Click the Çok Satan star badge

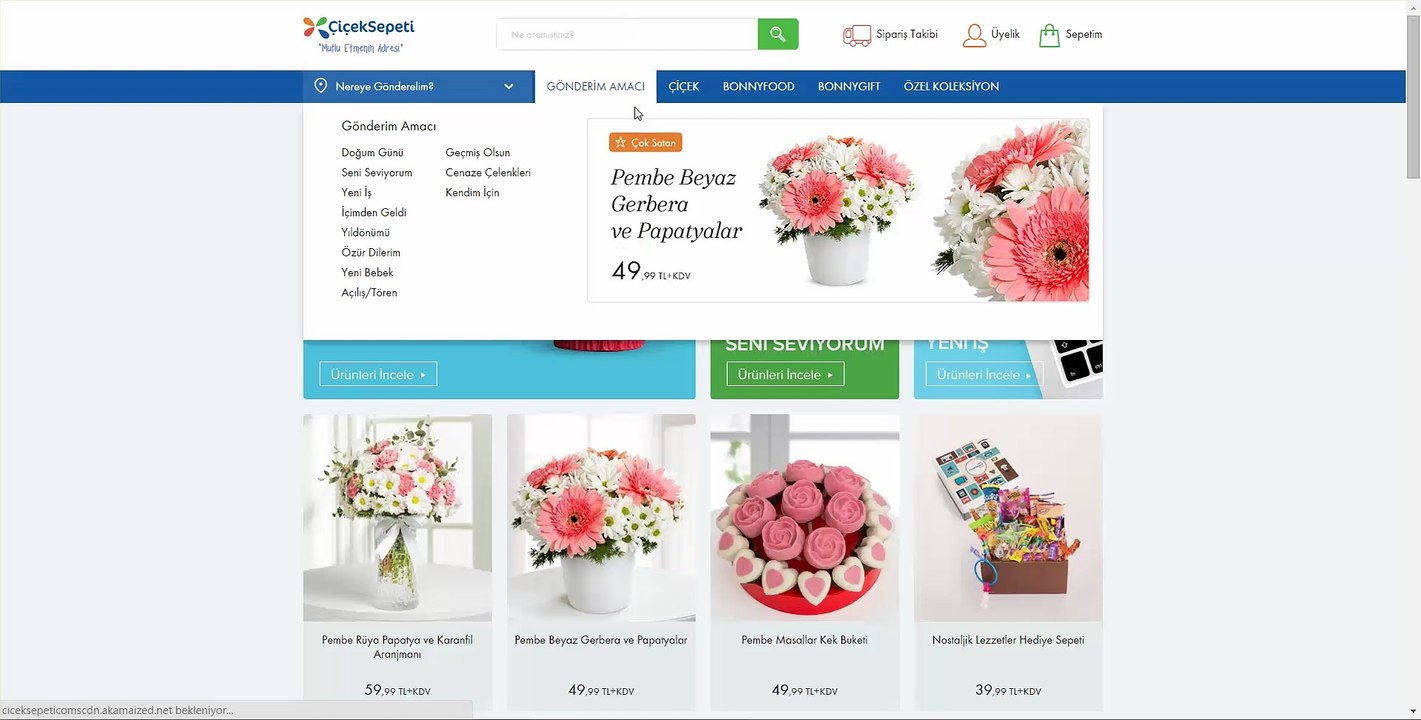(x=645, y=142)
